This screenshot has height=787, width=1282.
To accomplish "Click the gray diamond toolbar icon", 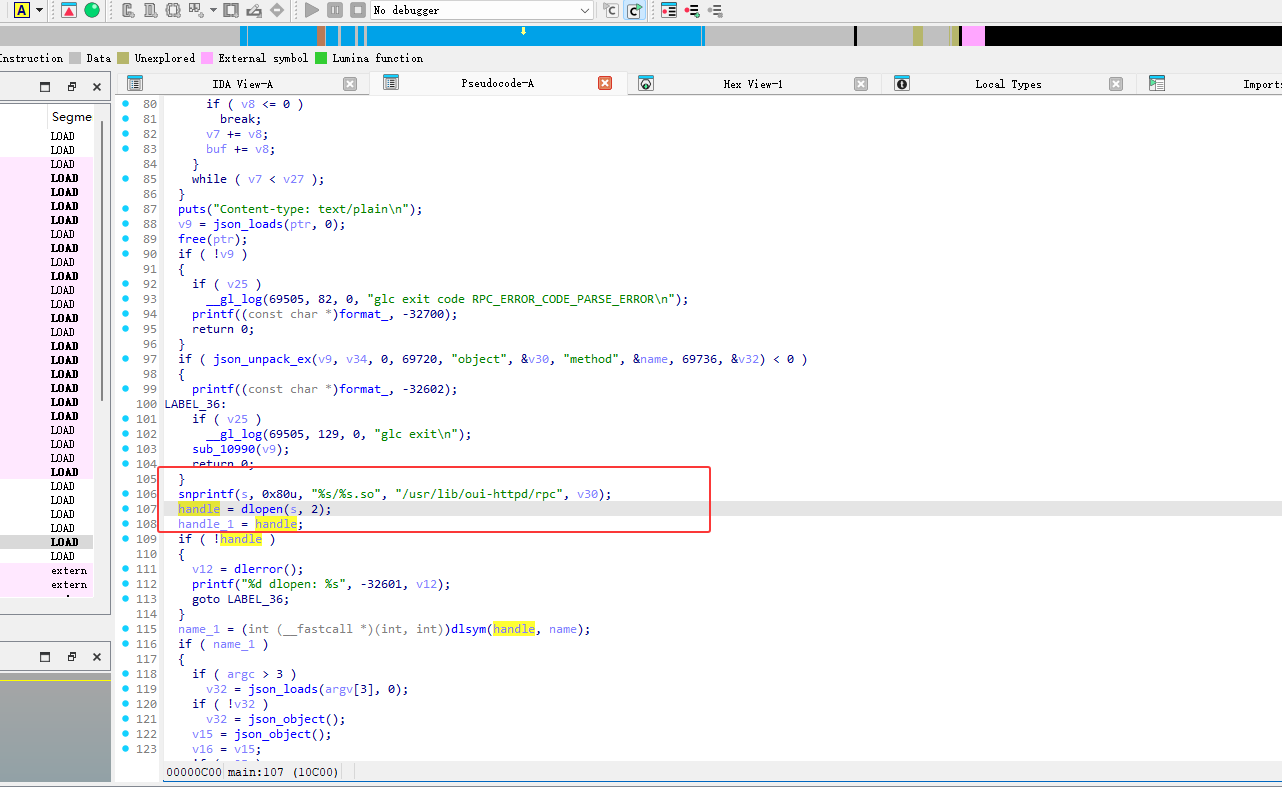I will pos(277,10).
